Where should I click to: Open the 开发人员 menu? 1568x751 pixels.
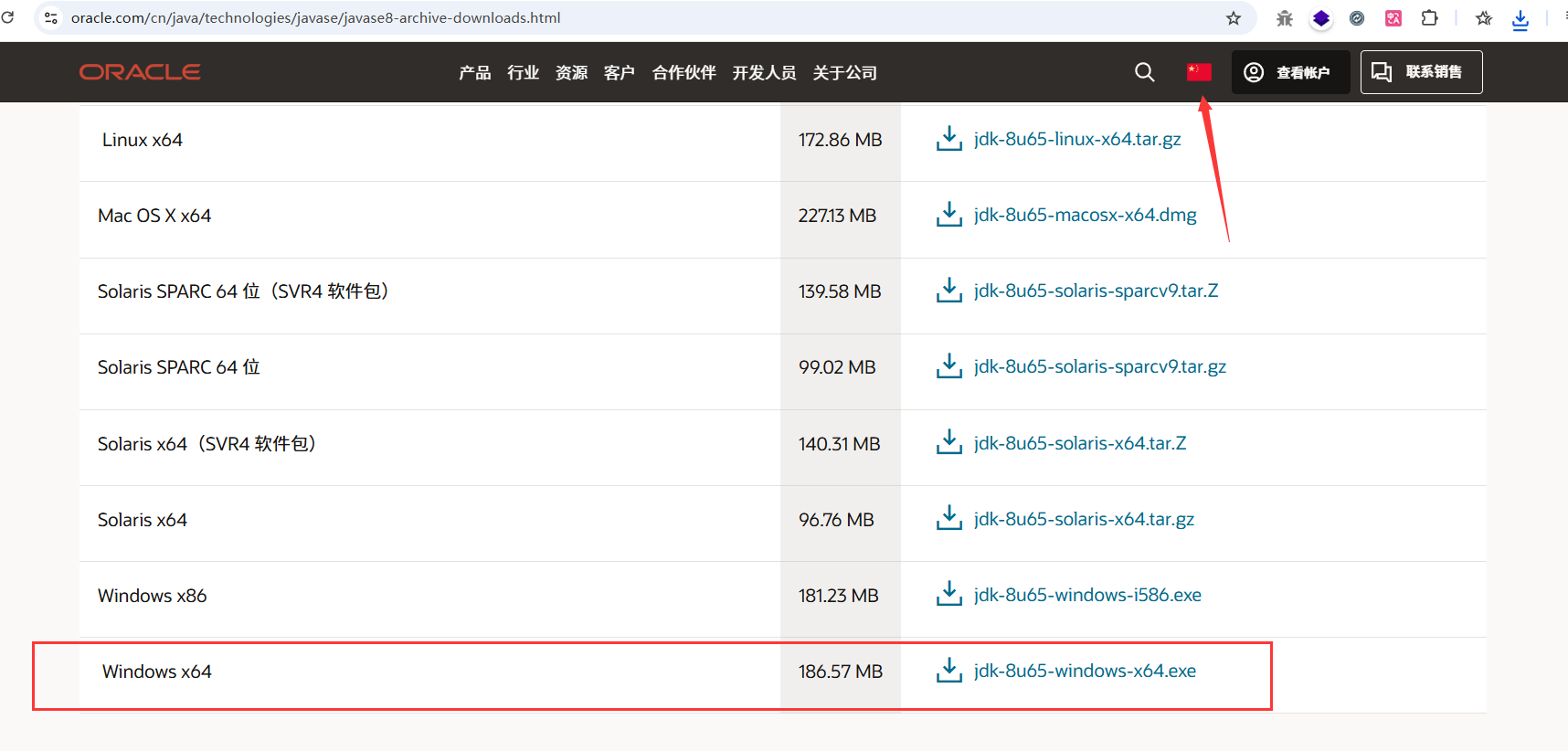765,73
